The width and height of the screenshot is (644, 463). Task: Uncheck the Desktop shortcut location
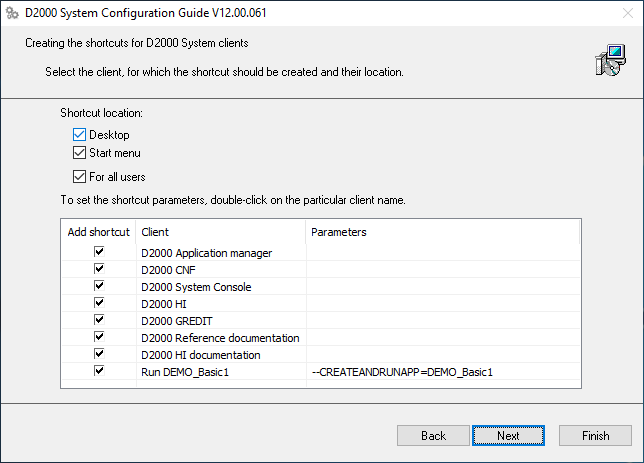pyautogui.click(x=80, y=135)
